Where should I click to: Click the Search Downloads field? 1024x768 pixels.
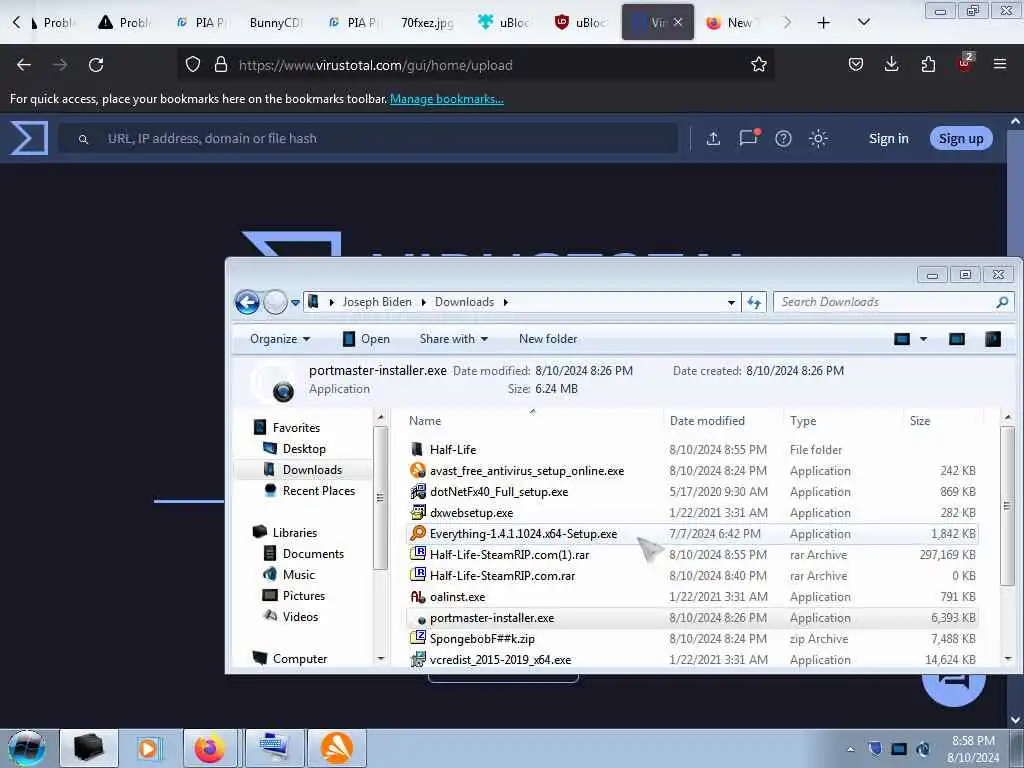[x=885, y=302]
